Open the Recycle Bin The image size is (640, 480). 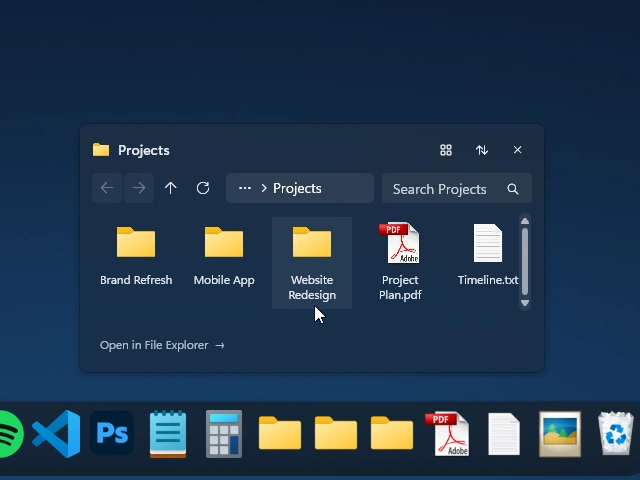[x=616, y=433]
